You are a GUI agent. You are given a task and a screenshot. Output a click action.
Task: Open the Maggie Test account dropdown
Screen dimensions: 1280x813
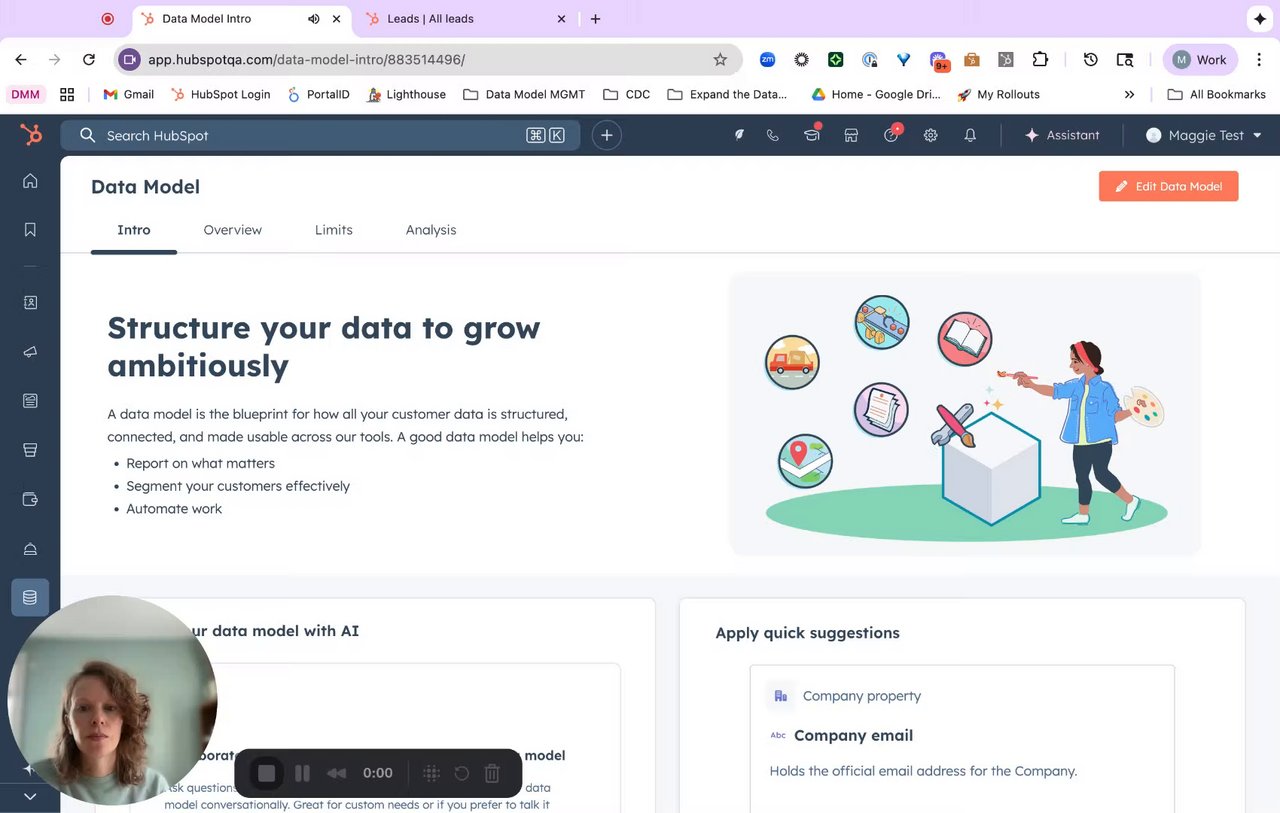coord(1203,135)
